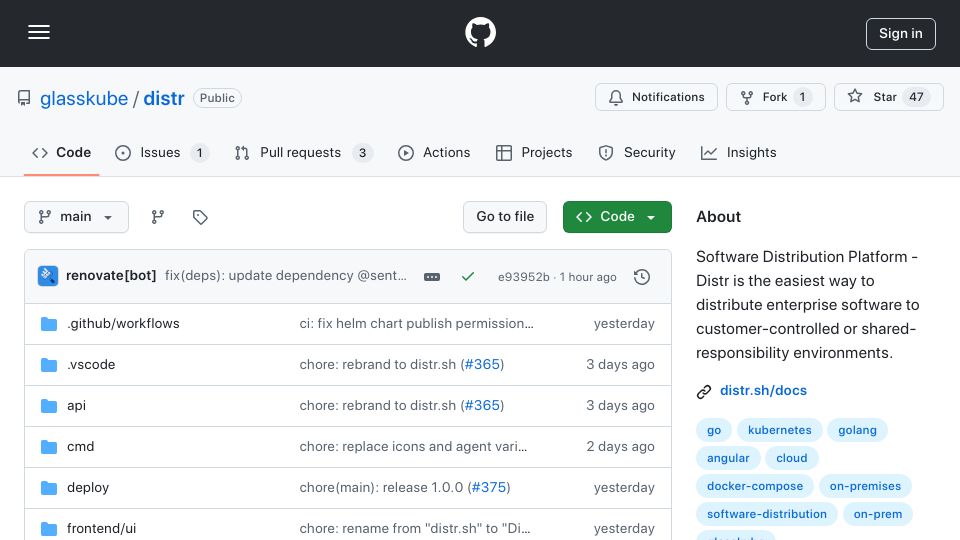Expand the main branch dropdown
Screen dimensions: 960x540
(x=77, y=217)
